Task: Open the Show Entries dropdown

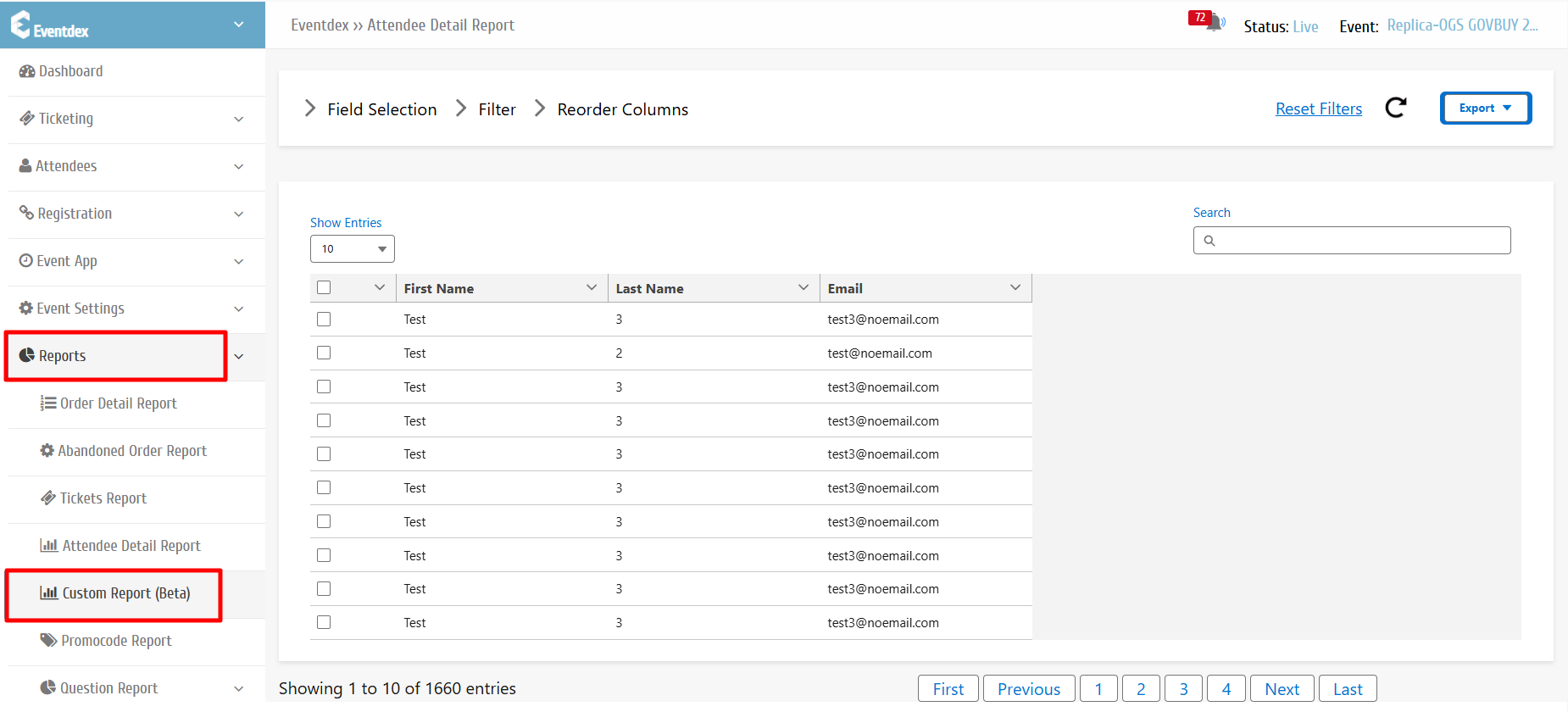Action: coord(353,249)
